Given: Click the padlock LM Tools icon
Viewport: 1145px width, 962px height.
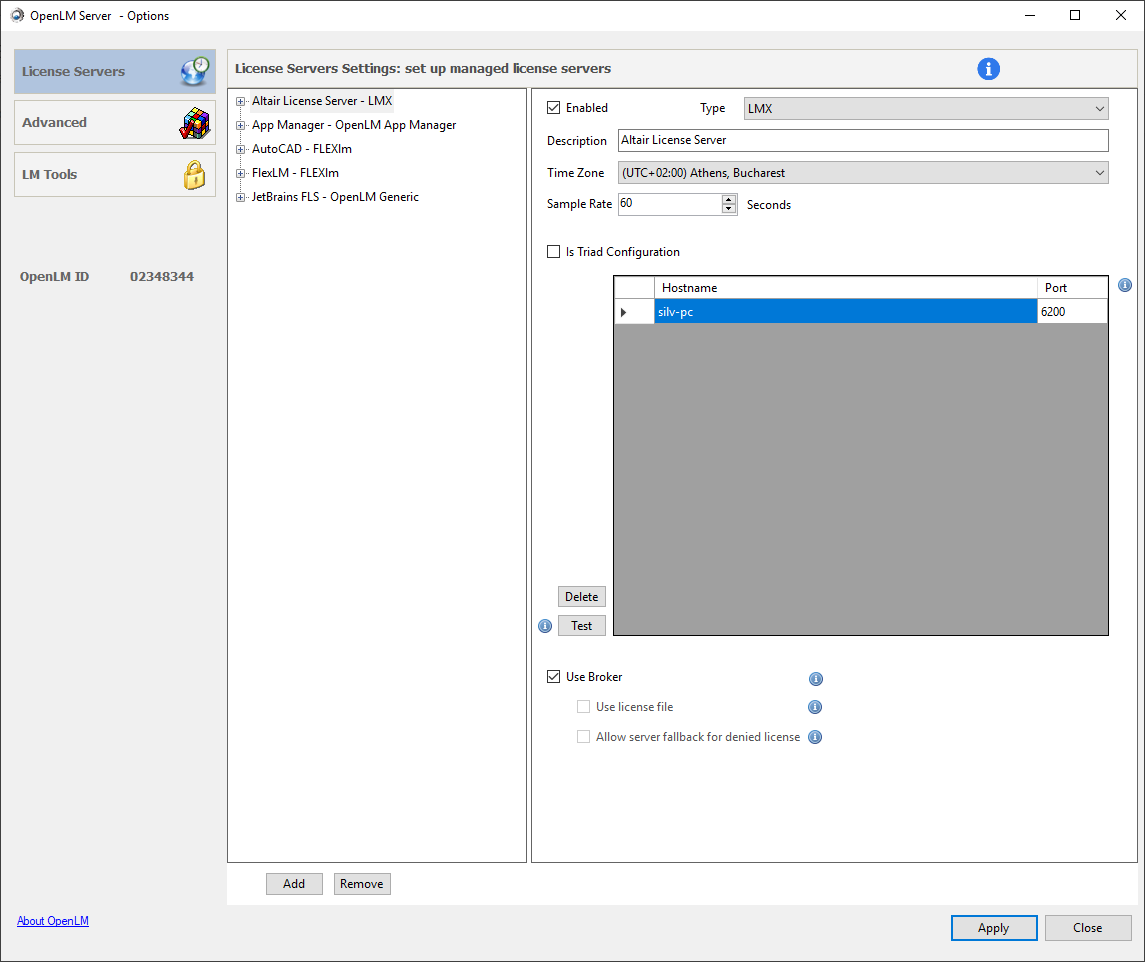Looking at the screenshot, I should coord(194,175).
